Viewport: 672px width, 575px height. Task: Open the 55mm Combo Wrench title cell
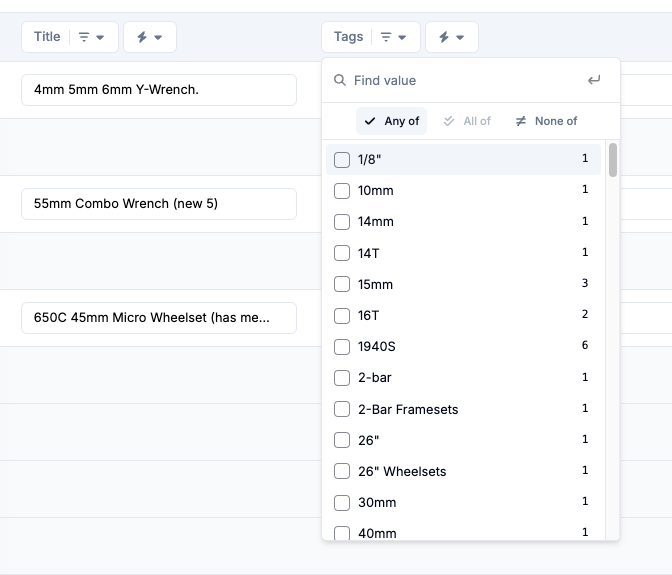point(158,204)
